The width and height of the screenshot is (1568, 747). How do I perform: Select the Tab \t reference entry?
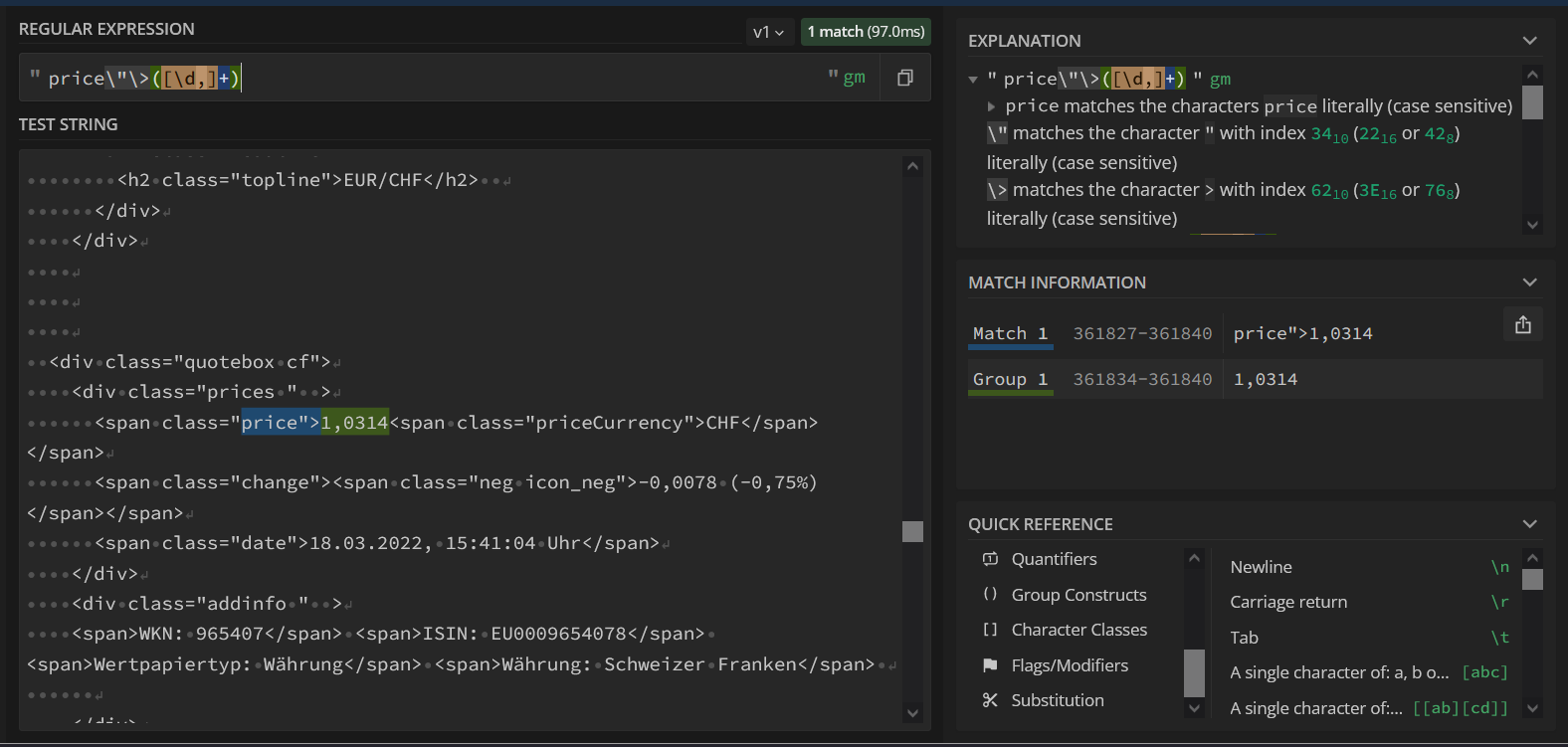(x=1369, y=638)
